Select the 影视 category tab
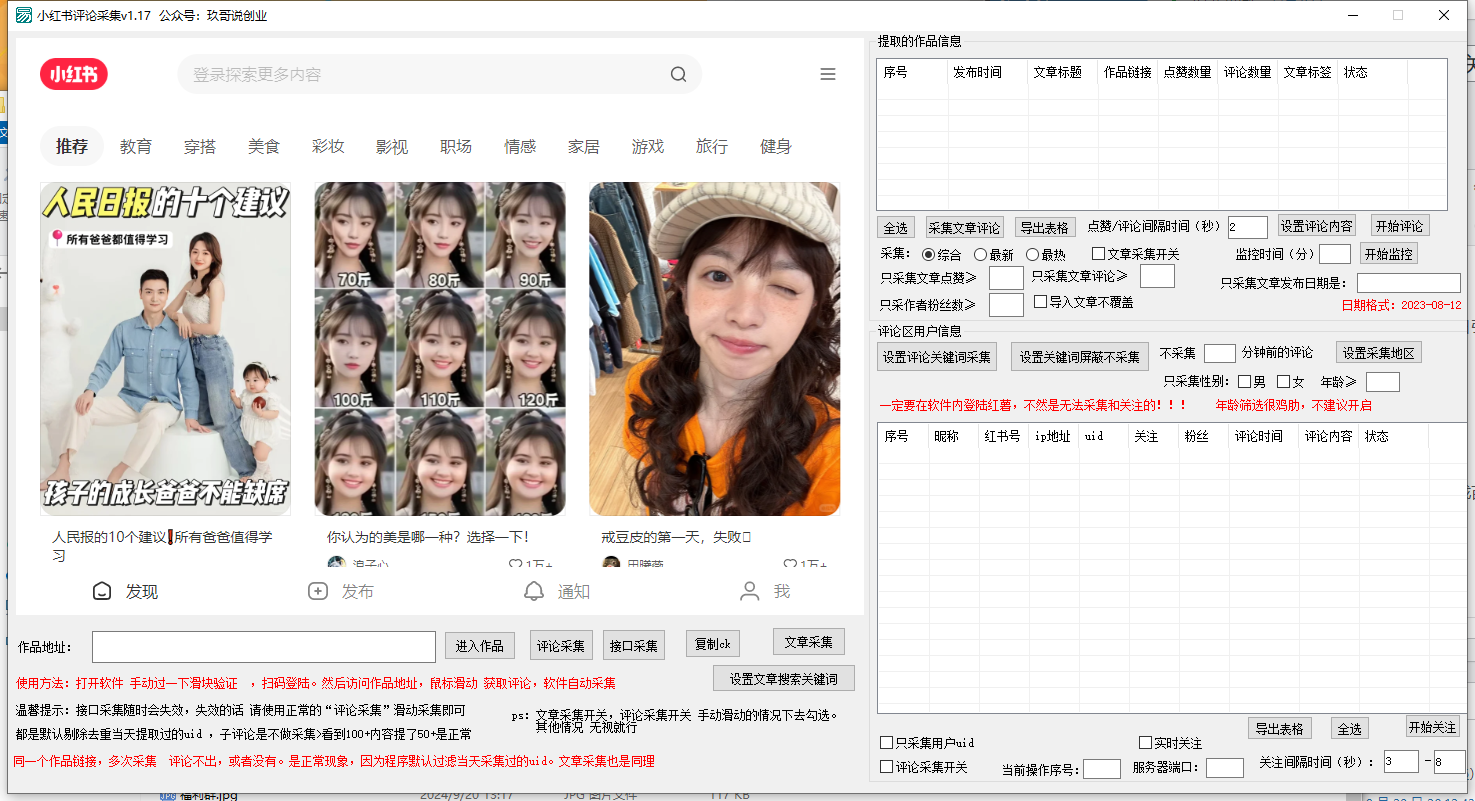 click(x=392, y=146)
